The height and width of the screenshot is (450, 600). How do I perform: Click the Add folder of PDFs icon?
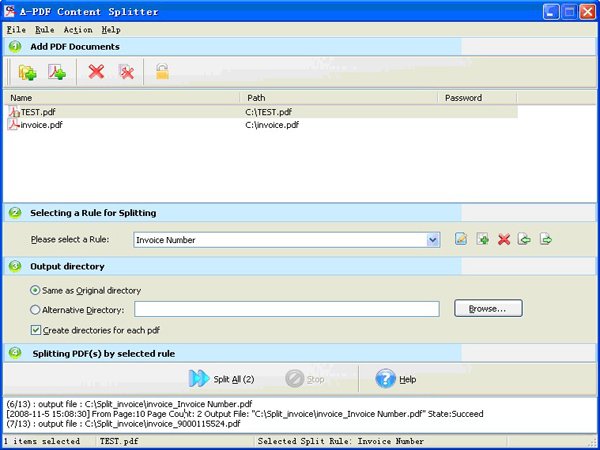pyautogui.click(x=28, y=72)
